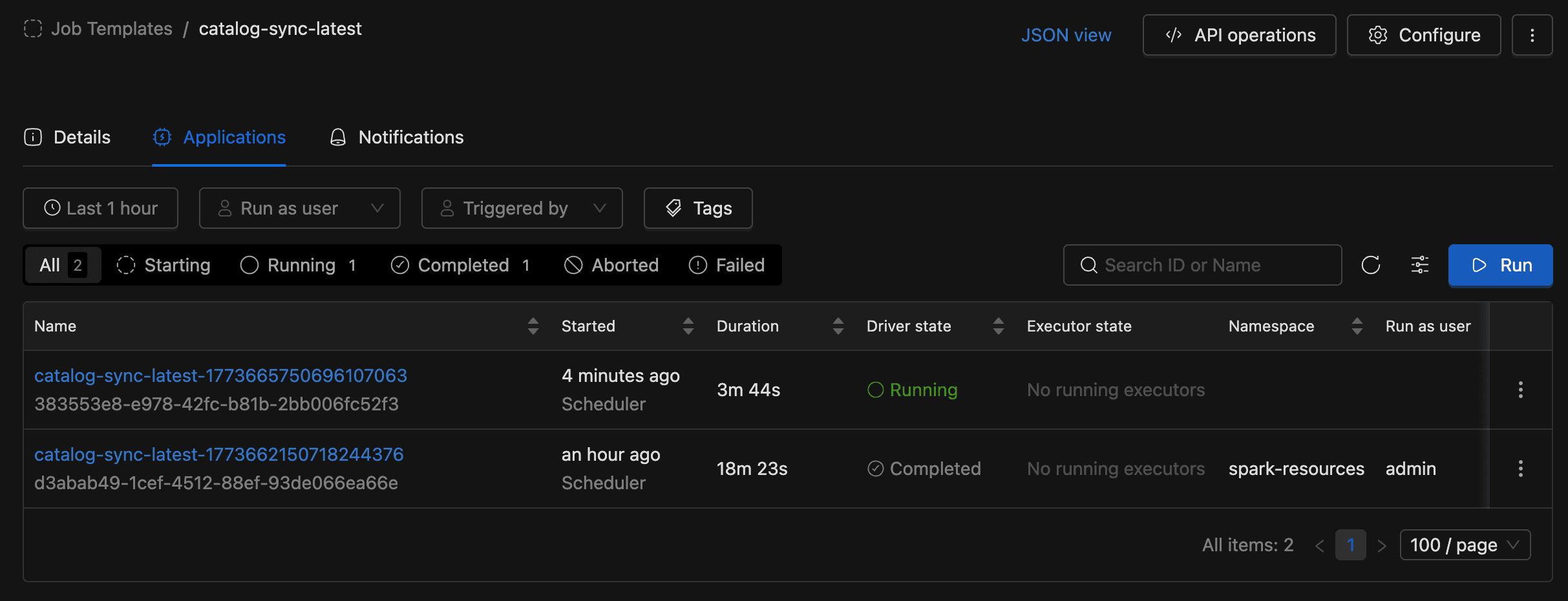Open table column settings sliders icon
This screenshot has height=601, width=1568.
tap(1419, 265)
